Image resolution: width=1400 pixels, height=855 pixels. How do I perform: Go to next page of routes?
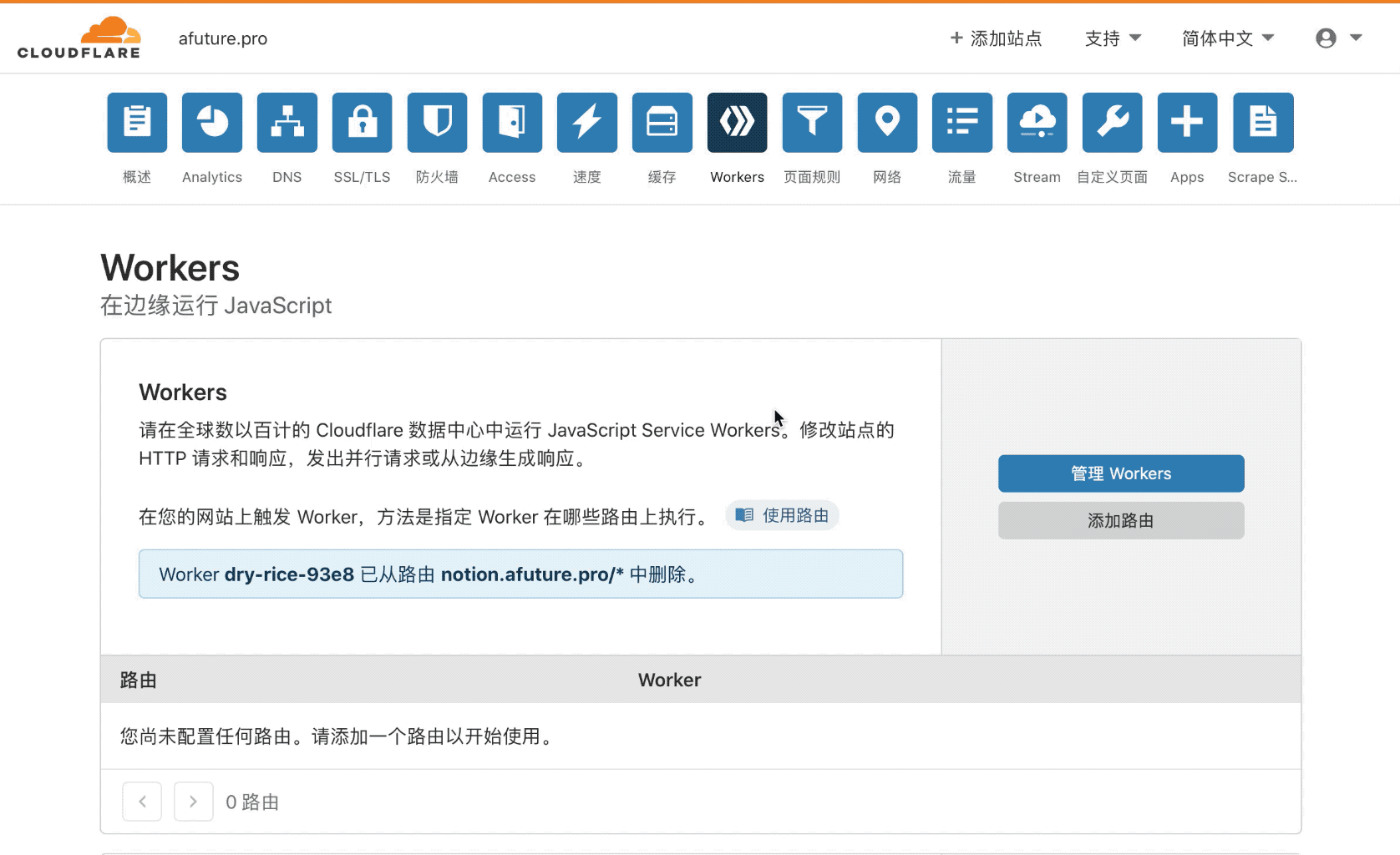pyautogui.click(x=194, y=802)
